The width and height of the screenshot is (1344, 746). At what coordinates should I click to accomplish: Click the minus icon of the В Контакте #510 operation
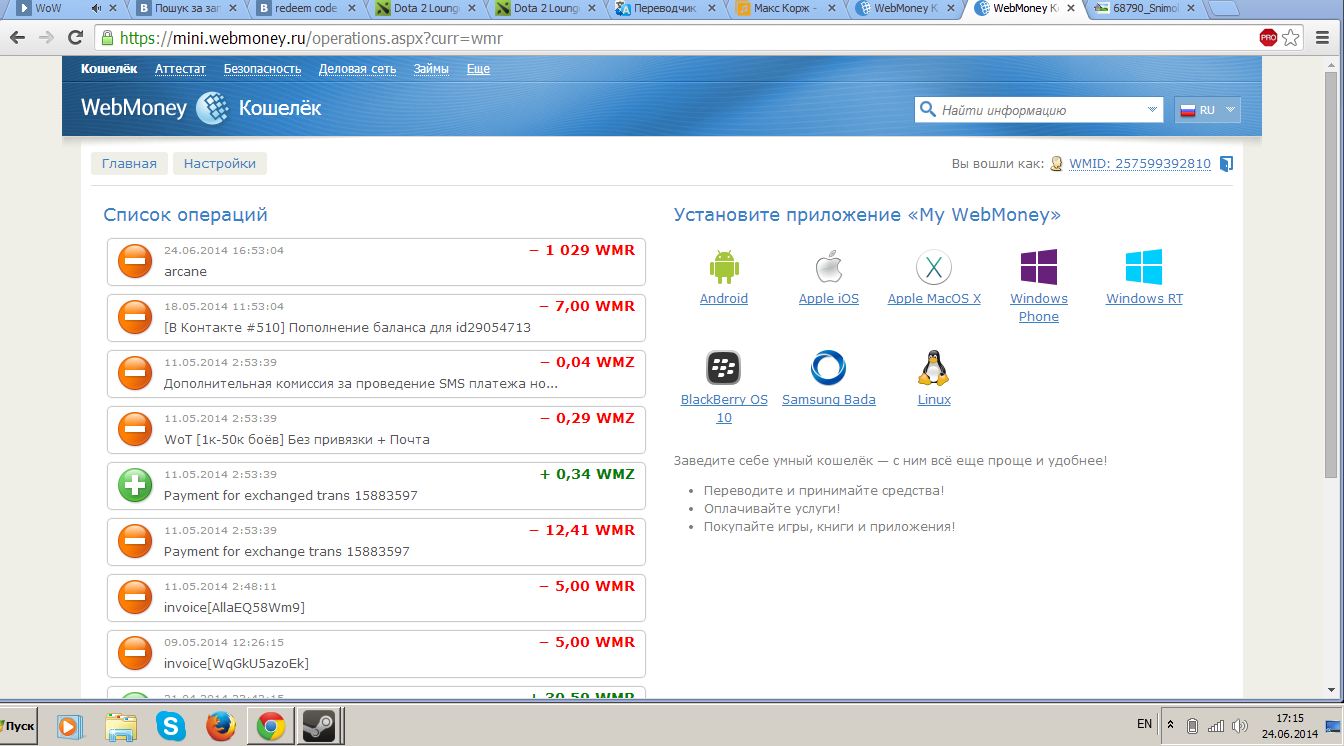(135, 317)
